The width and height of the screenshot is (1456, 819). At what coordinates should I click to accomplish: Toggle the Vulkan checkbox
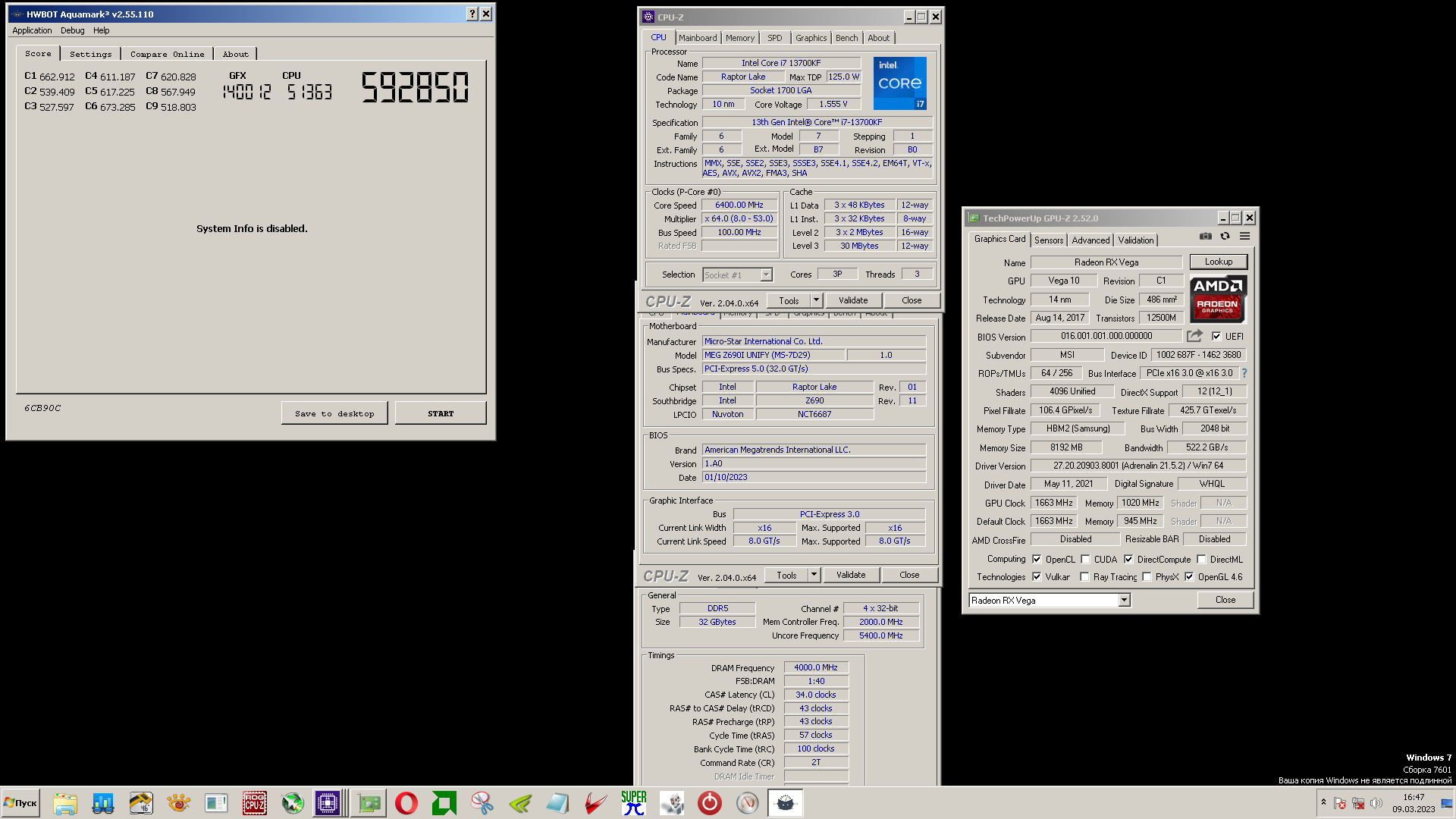click(x=1037, y=577)
